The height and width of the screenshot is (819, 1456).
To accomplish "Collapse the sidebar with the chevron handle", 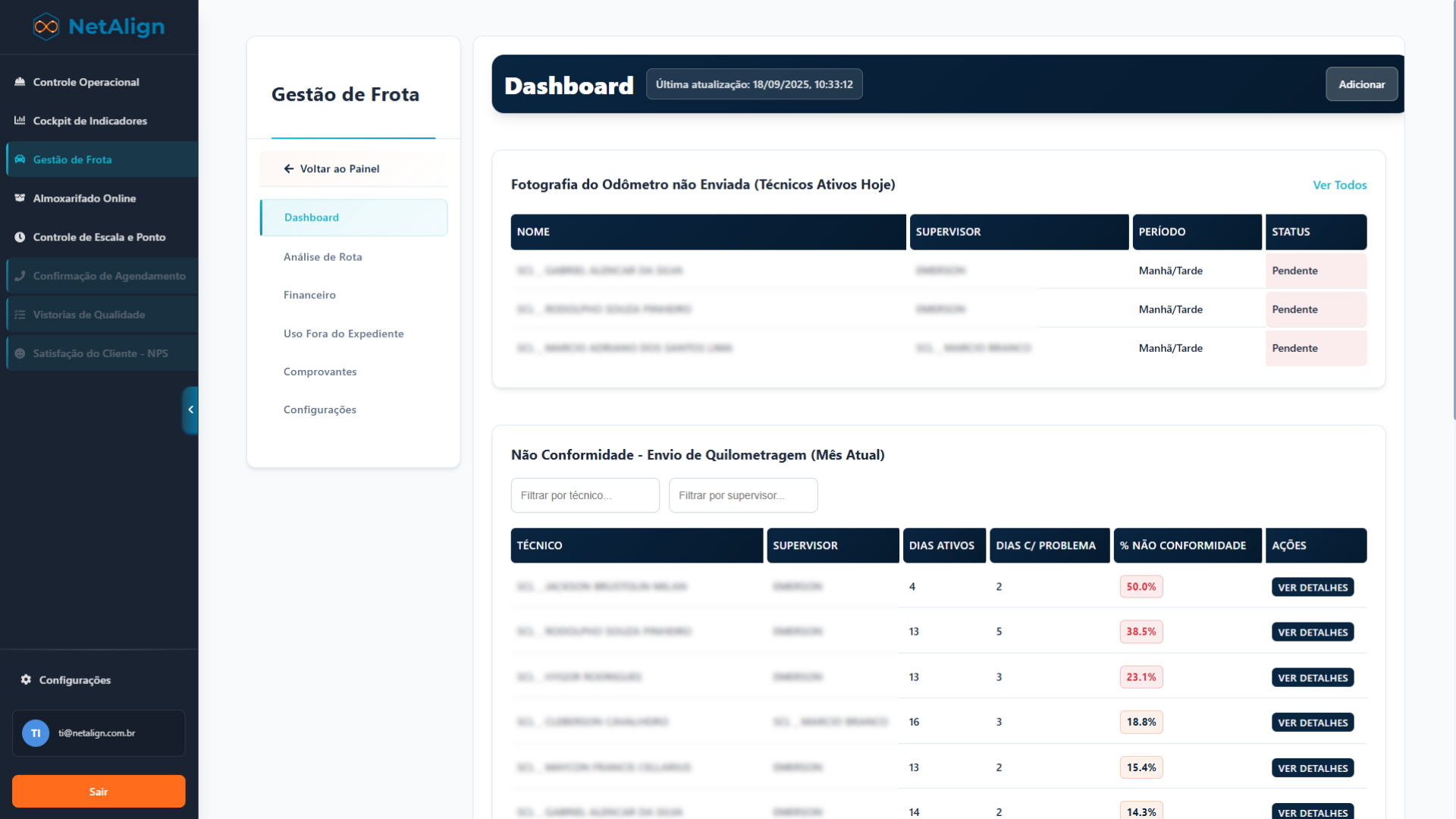I will 190,409.
